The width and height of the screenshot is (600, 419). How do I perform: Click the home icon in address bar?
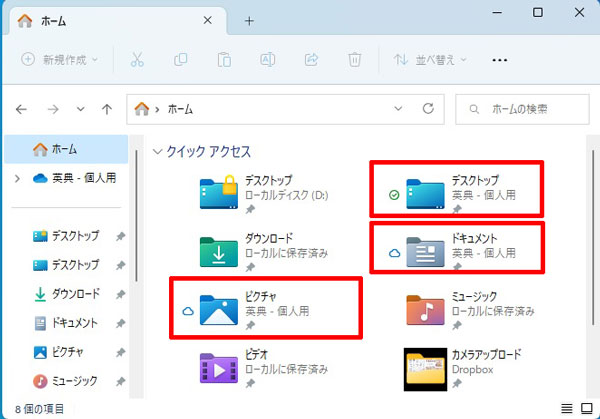[x=142, y=109]
